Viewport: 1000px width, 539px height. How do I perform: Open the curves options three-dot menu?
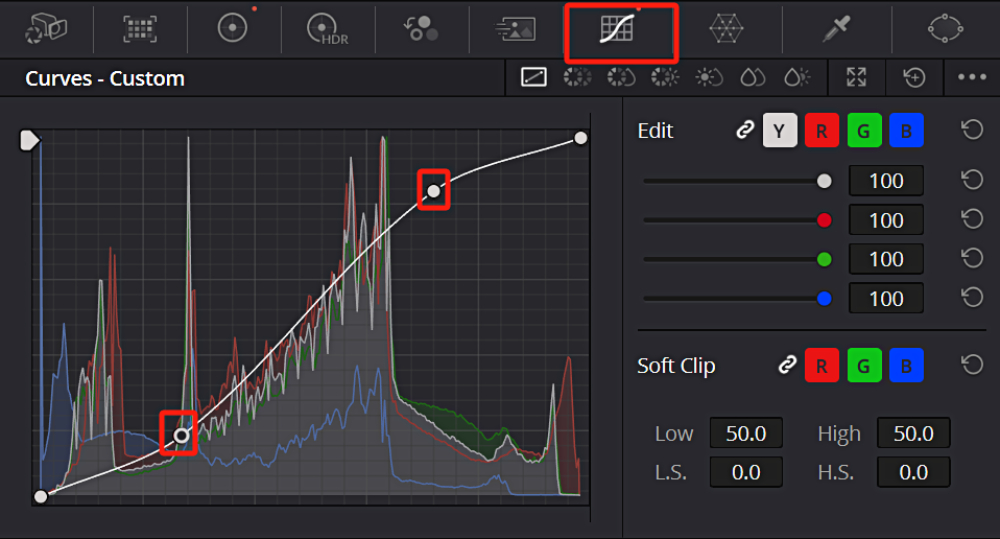(x=972, y=77)
